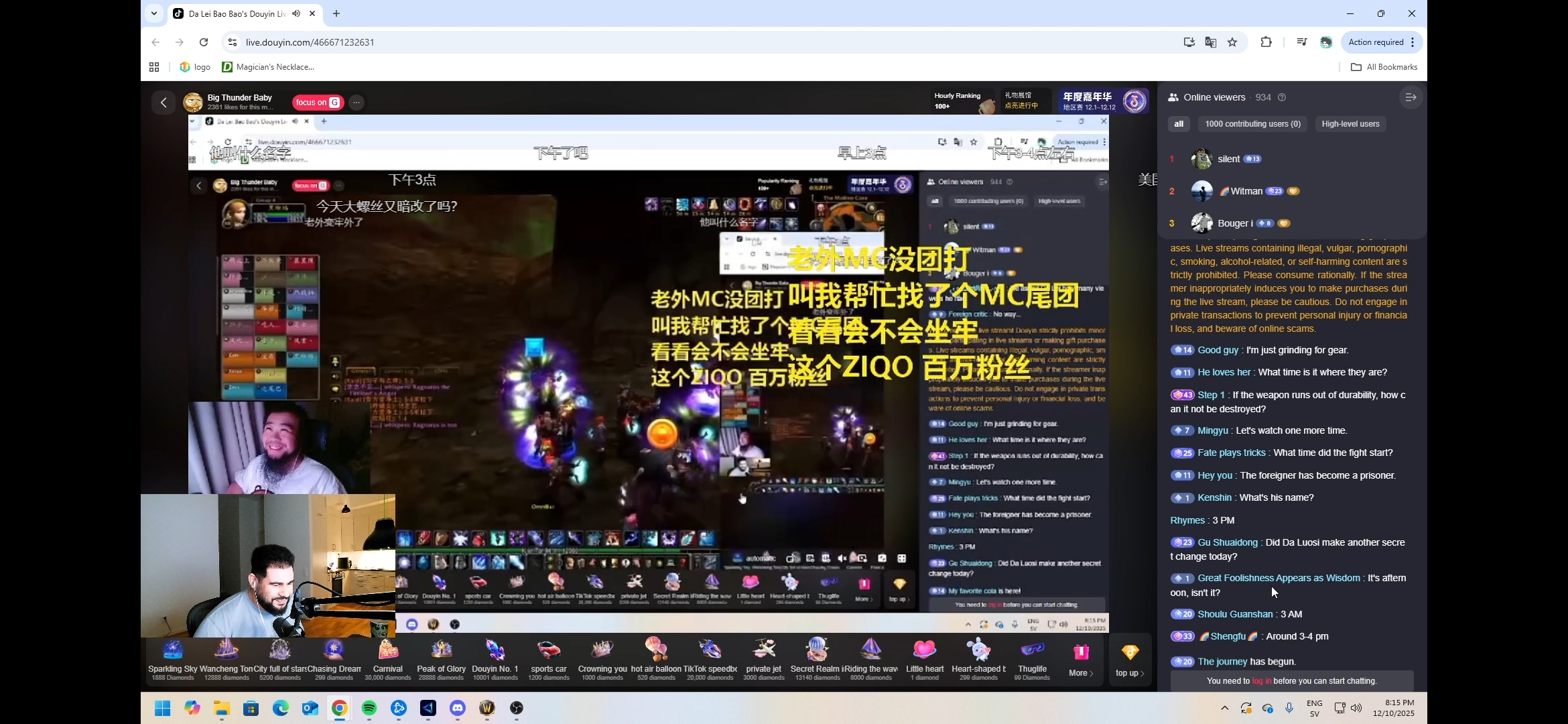Viewport: 1568px width, 724px height.
Task: Bookmark this page with the star icon
Action: click(1232, 42)
